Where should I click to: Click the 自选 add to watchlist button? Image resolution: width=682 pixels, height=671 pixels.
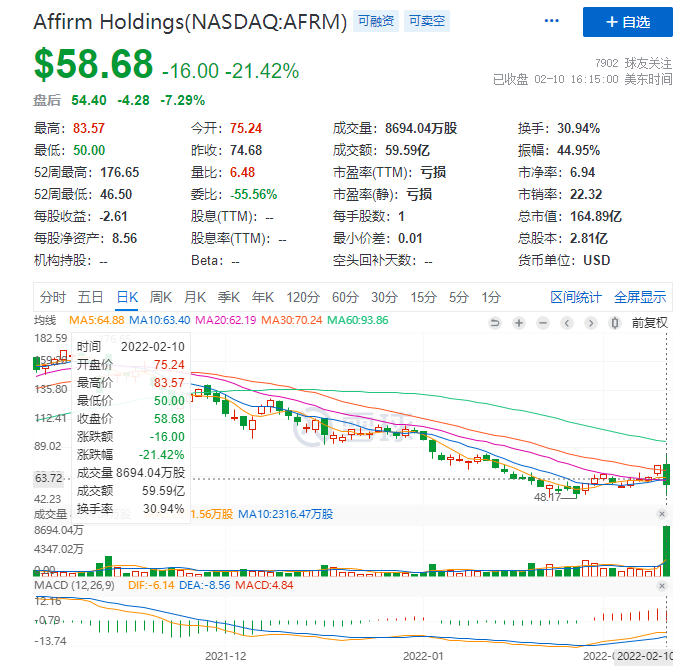[627, 22]
